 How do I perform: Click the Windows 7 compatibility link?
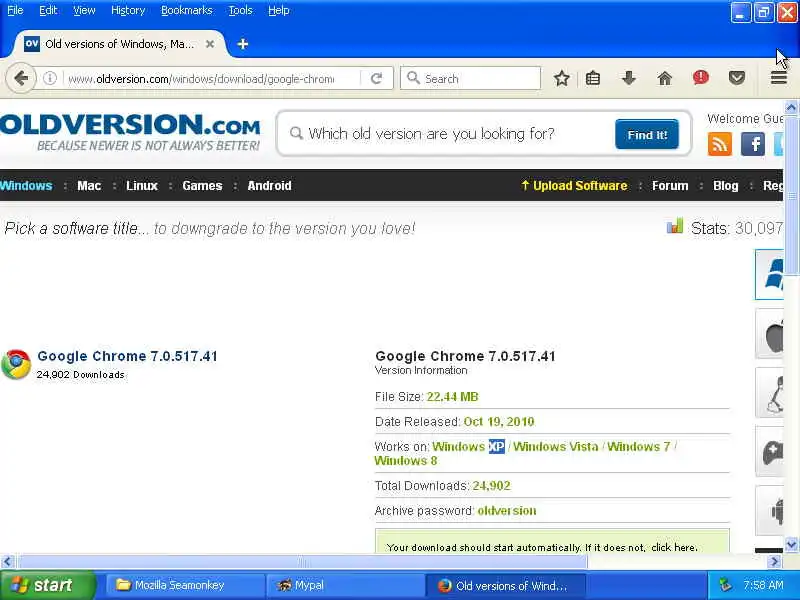point(638,446)
